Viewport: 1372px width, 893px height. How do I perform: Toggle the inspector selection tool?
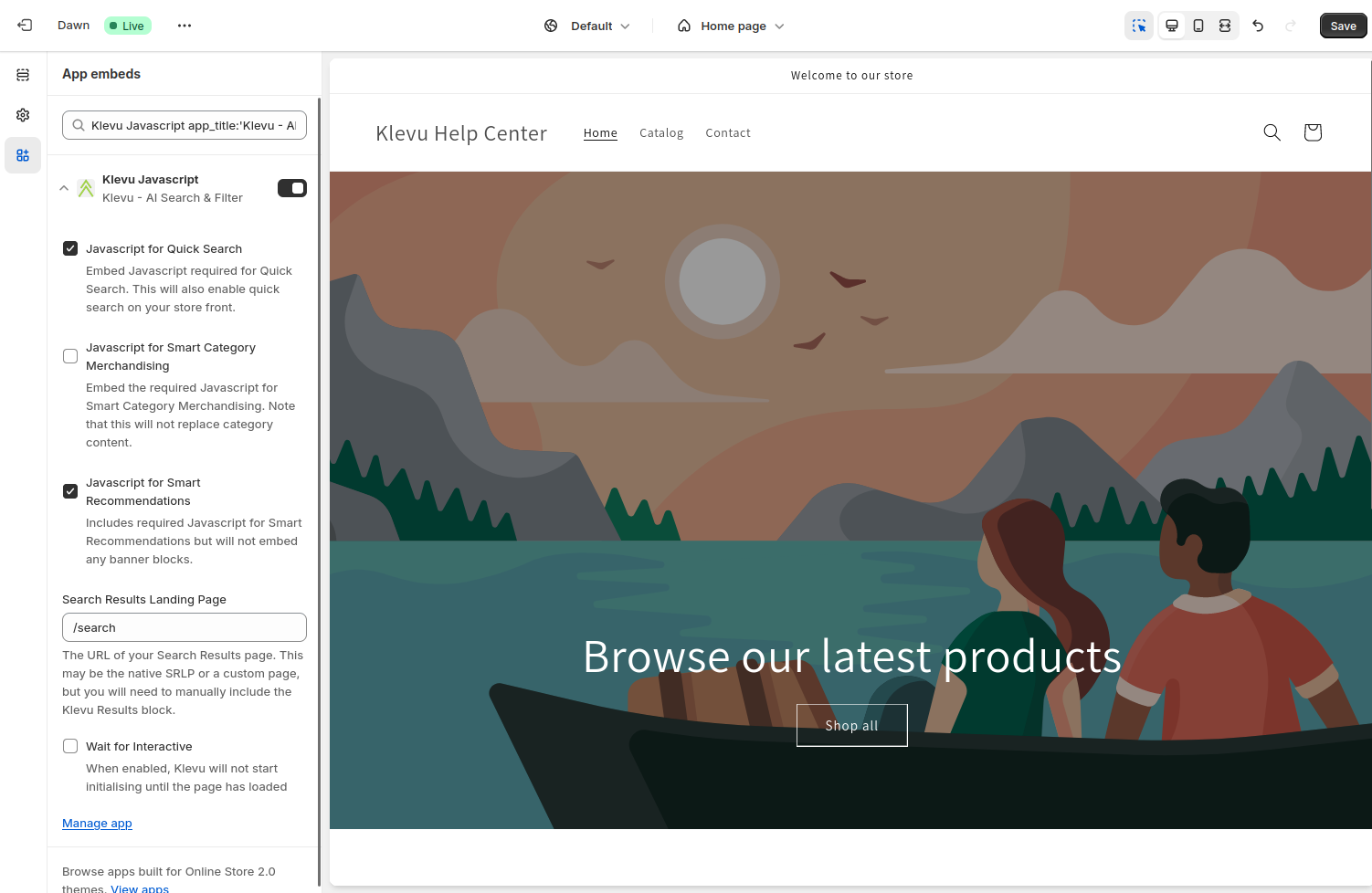1139,26
